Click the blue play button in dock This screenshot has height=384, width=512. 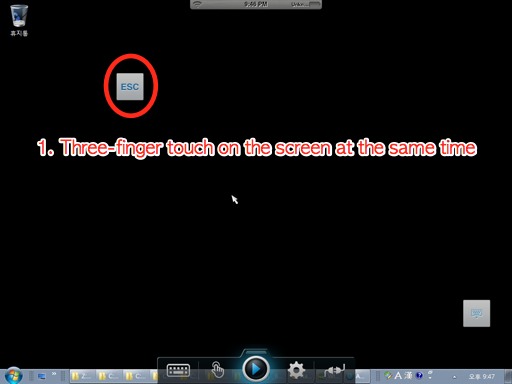[256, 369]
